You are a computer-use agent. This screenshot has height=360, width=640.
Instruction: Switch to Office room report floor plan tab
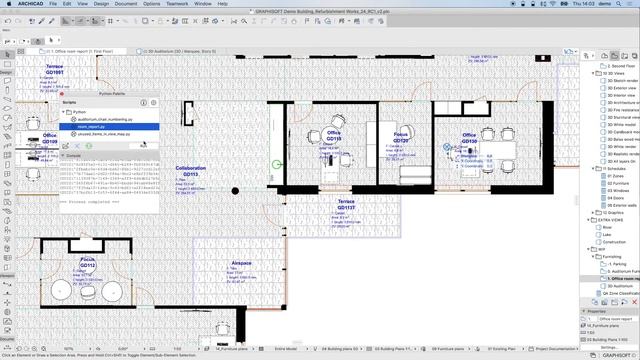[76, 51]
